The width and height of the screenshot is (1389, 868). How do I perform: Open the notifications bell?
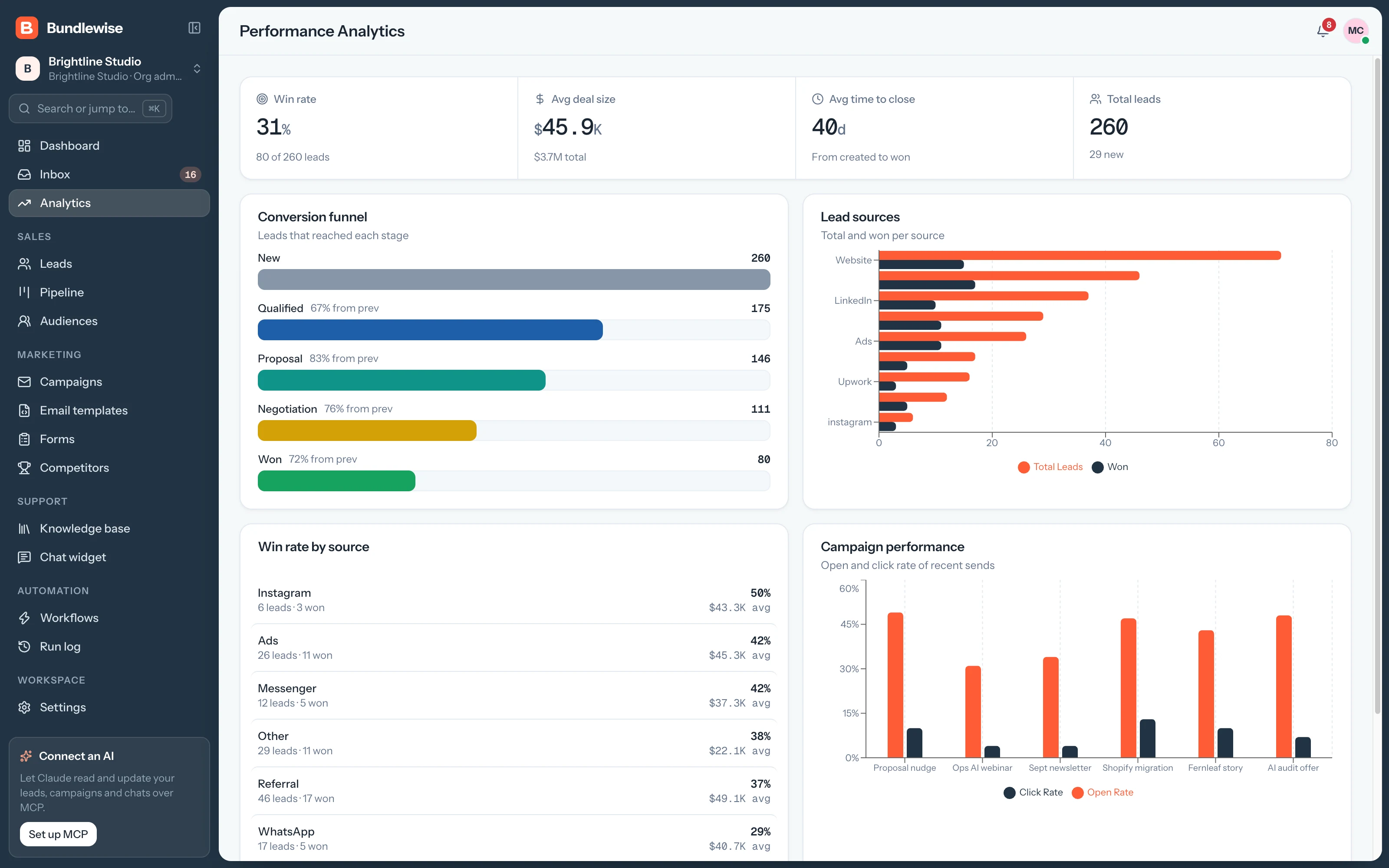[1323, 31]
